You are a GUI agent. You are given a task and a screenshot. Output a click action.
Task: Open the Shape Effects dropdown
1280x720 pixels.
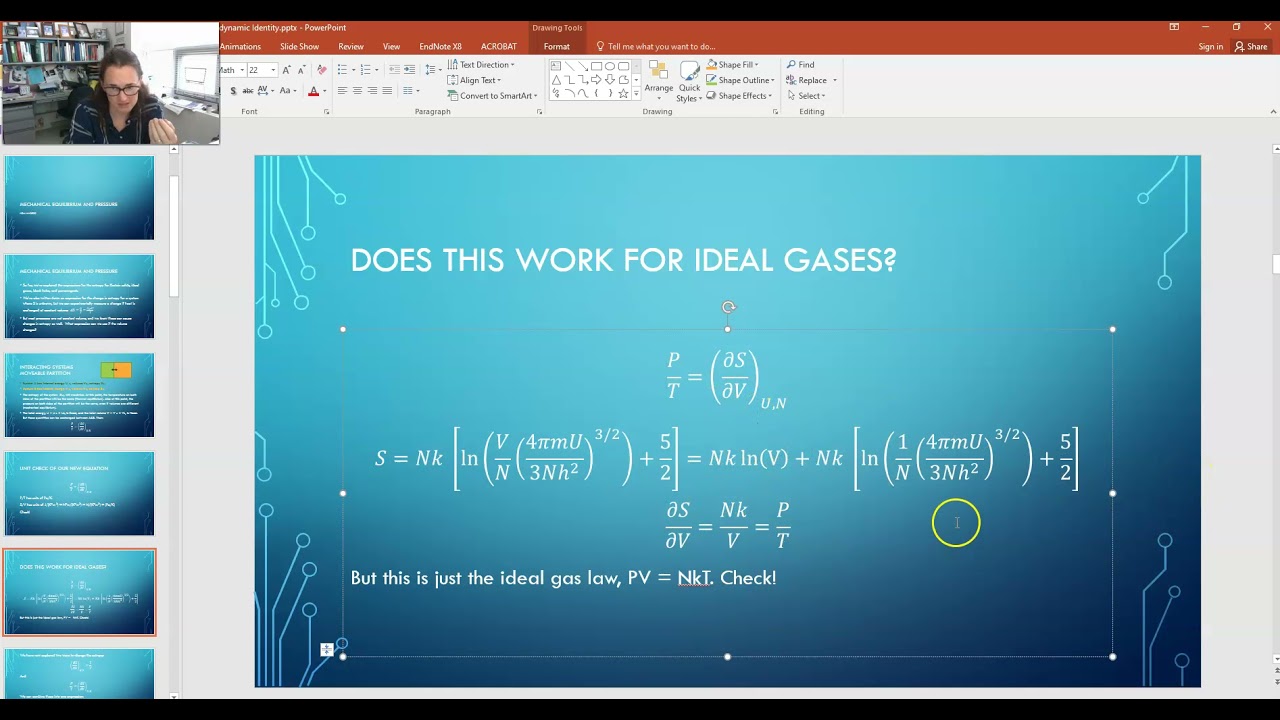point(739,96)
